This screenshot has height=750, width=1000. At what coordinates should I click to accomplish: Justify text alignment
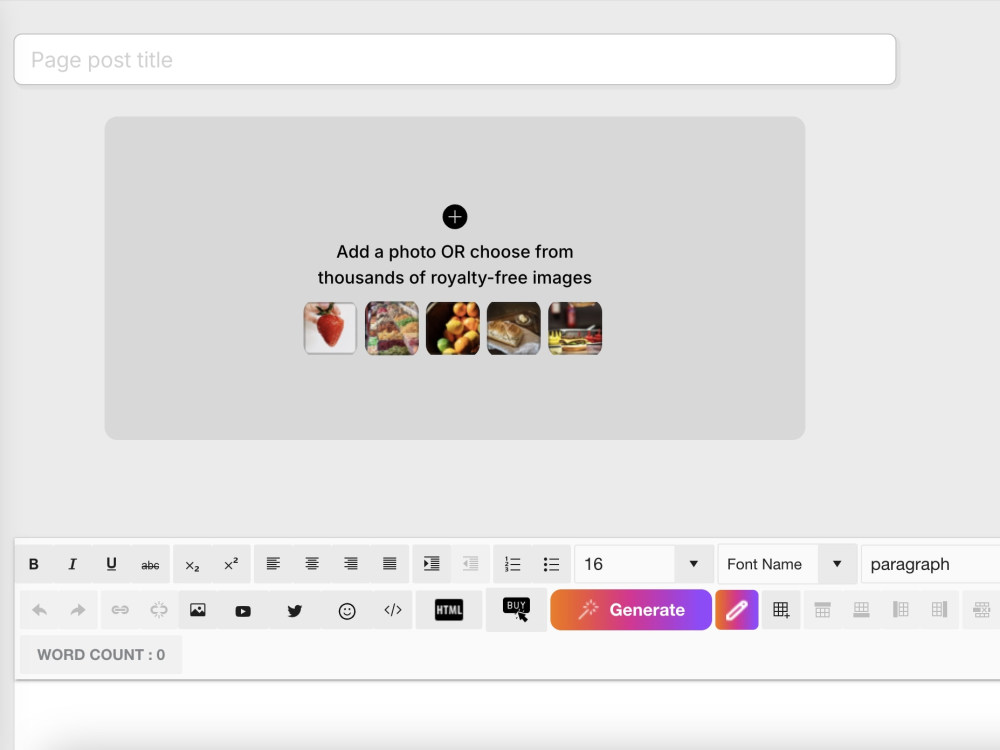pyautogui.click(x=390, y=564)
